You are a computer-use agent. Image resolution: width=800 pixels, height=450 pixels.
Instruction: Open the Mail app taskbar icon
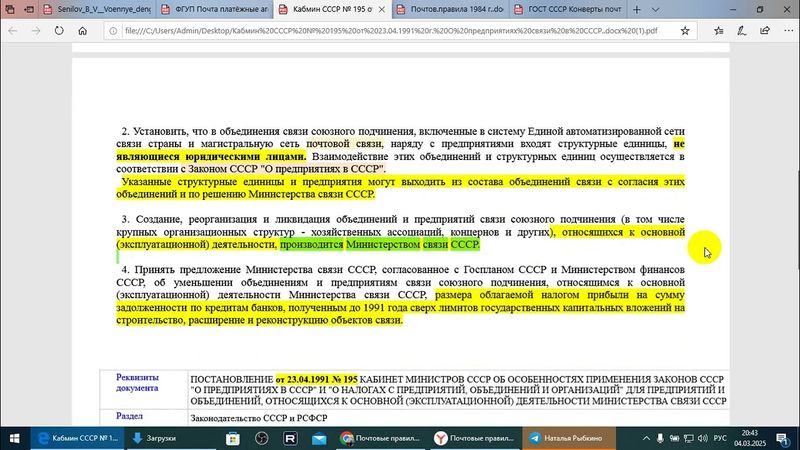[x=319, y=438]
